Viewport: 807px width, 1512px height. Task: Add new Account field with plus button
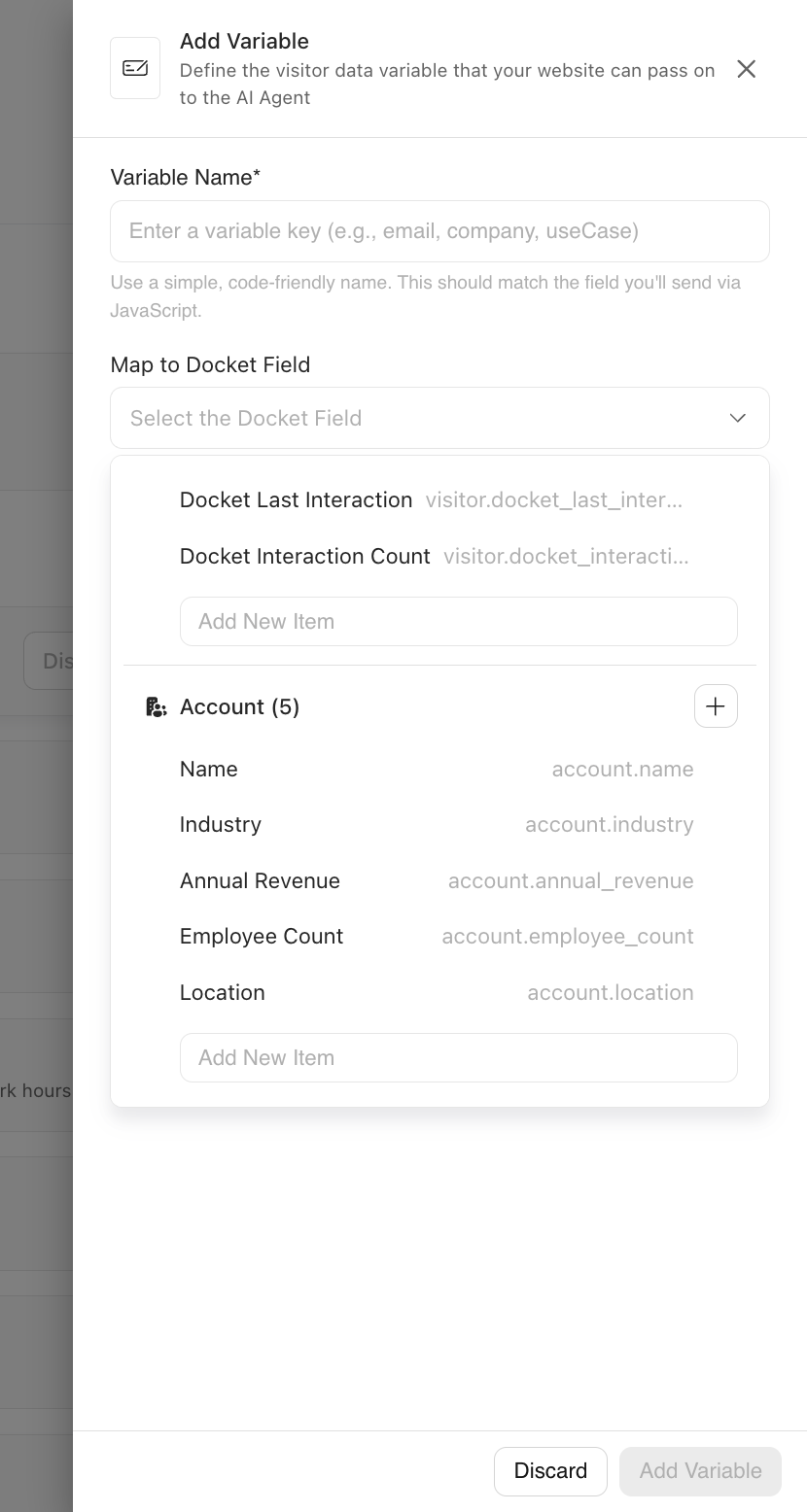(716, 706)
